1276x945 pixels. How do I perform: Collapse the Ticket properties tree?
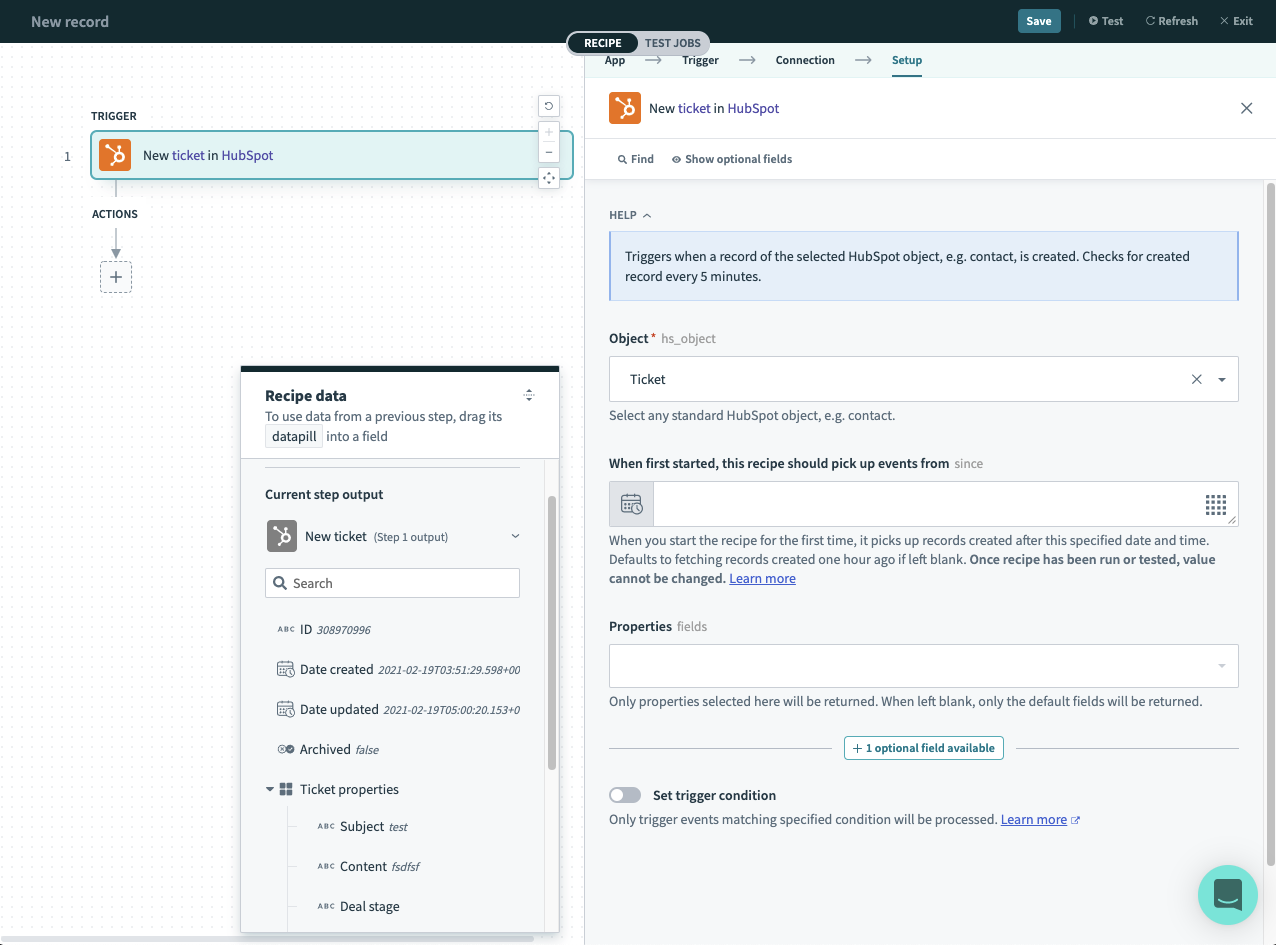coord(270,789)
